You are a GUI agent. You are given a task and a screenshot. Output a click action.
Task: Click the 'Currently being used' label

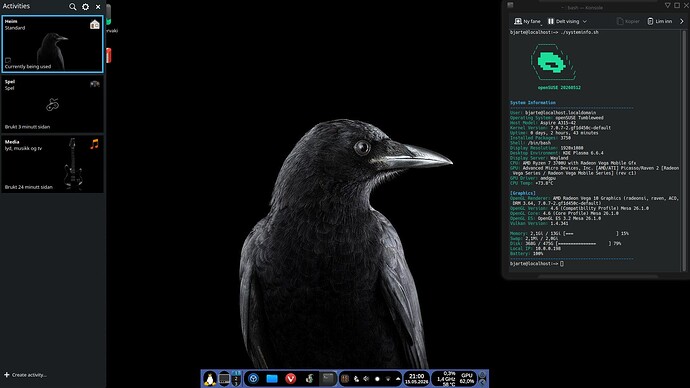click(28, 66)
